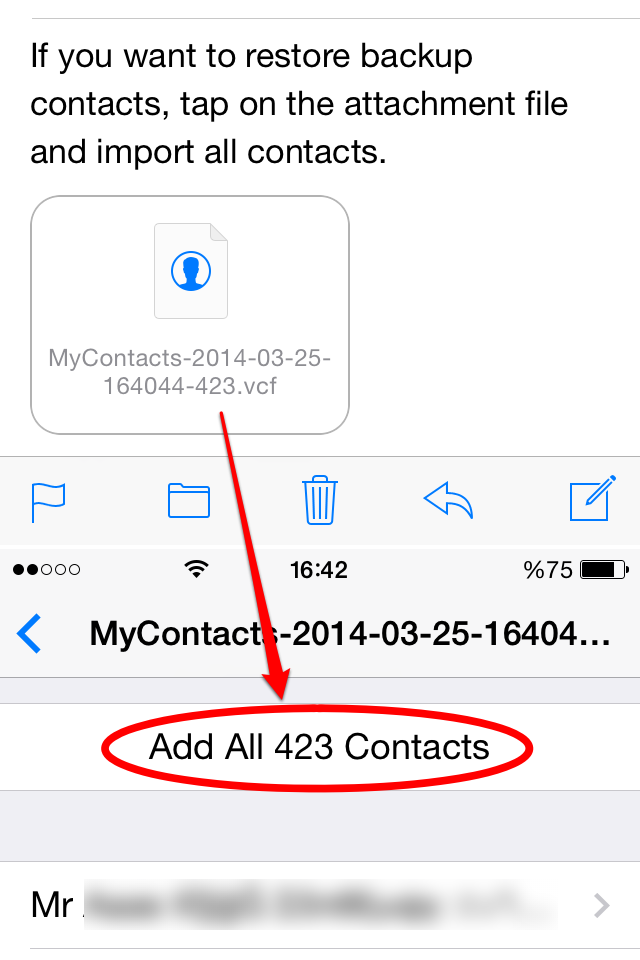This screenshot has width=640, height=960.
Task: Tap the blurred contact name text
Action: 320,905
